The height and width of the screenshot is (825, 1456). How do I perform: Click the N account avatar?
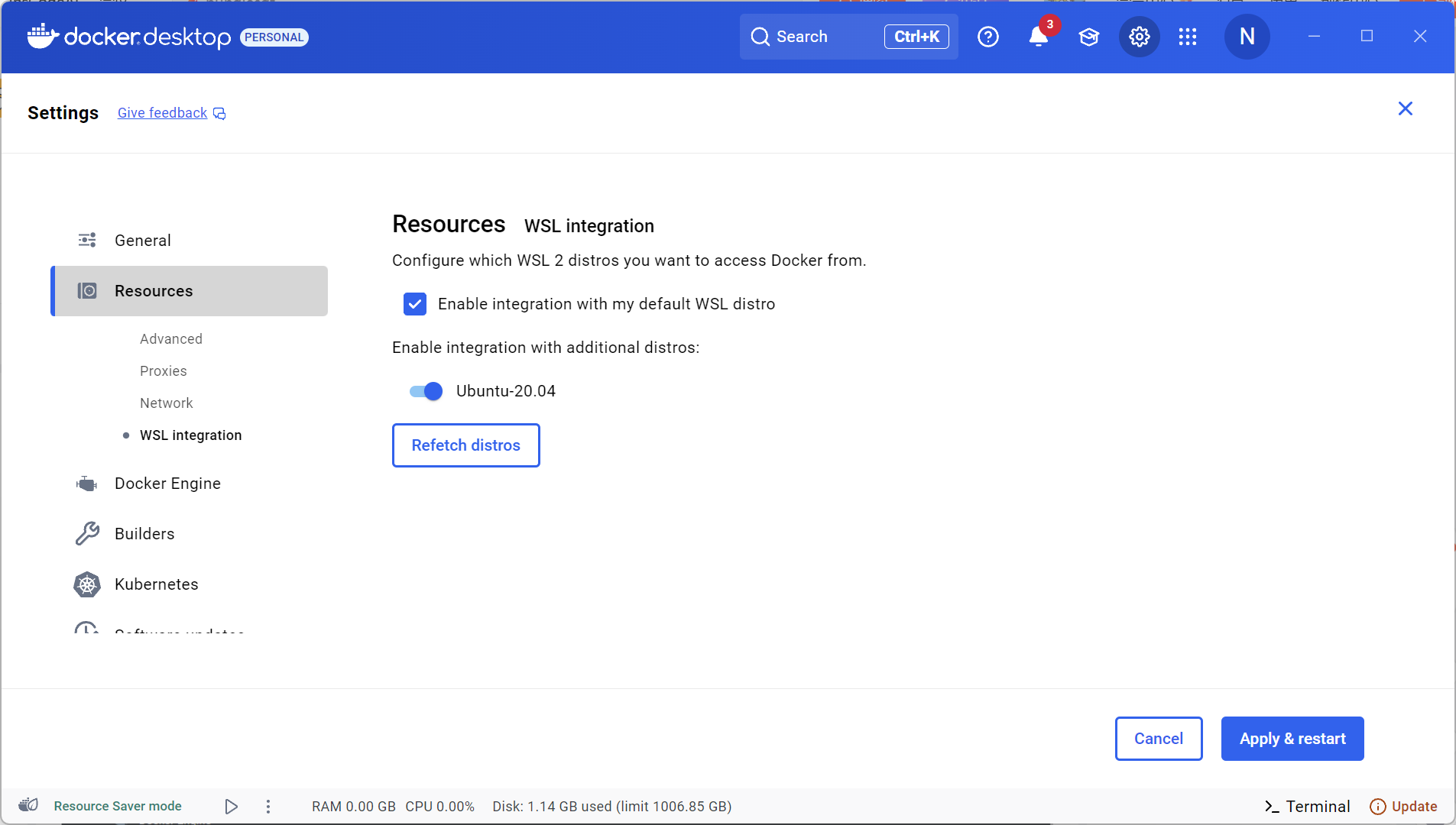[1246, 36]
